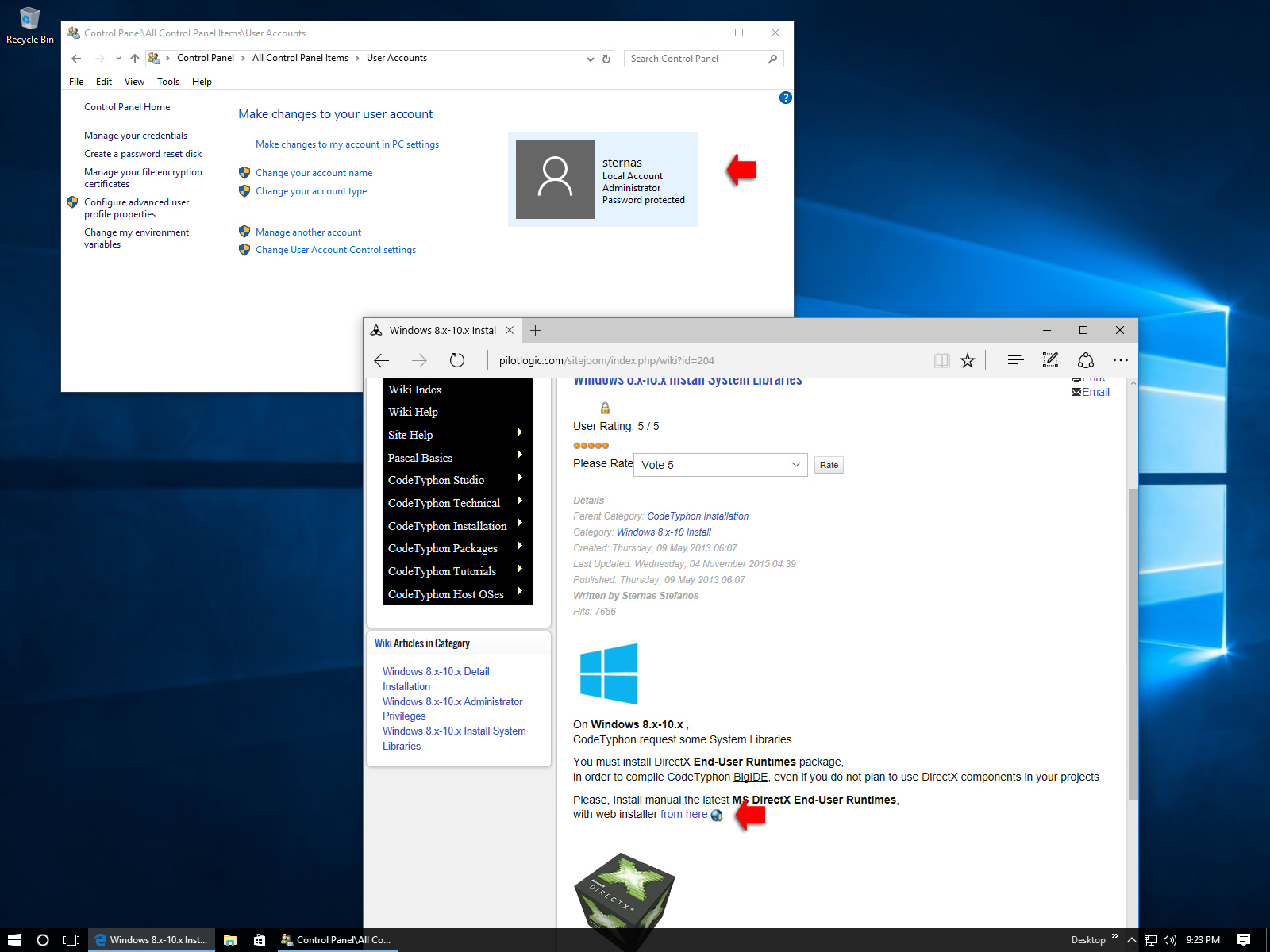The height and width of the screenshot is (952, 1270).
Task: Click taskbar clock showing 9:23 PM
Action: [x=1203, y=940]
